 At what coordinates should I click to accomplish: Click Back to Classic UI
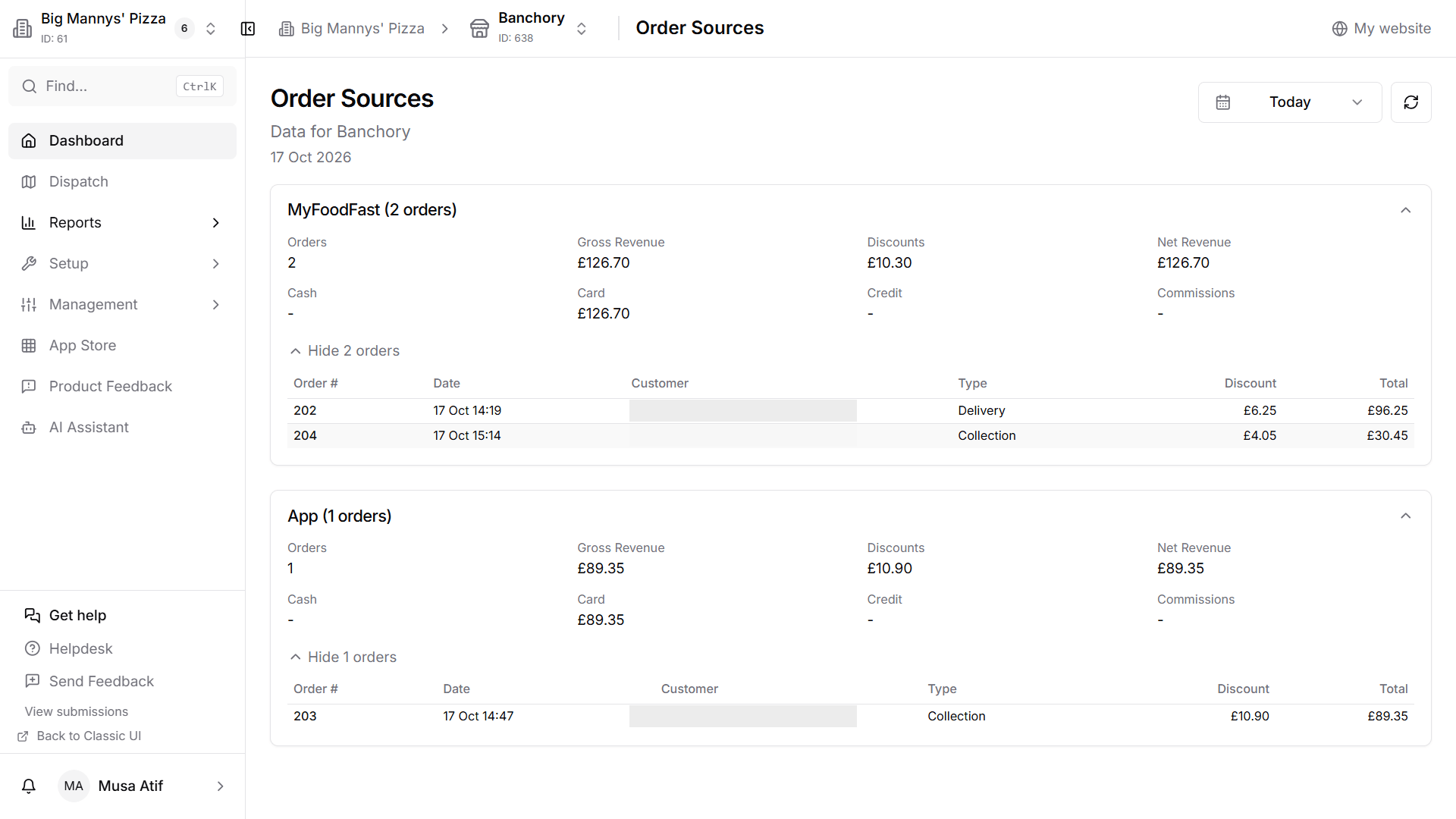[x=79, y=736]
